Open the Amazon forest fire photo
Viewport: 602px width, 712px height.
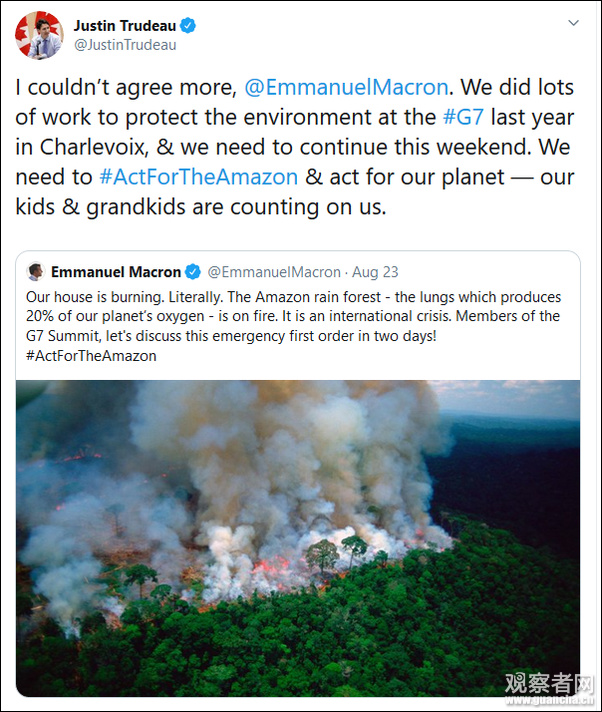[x=298, y=537]
